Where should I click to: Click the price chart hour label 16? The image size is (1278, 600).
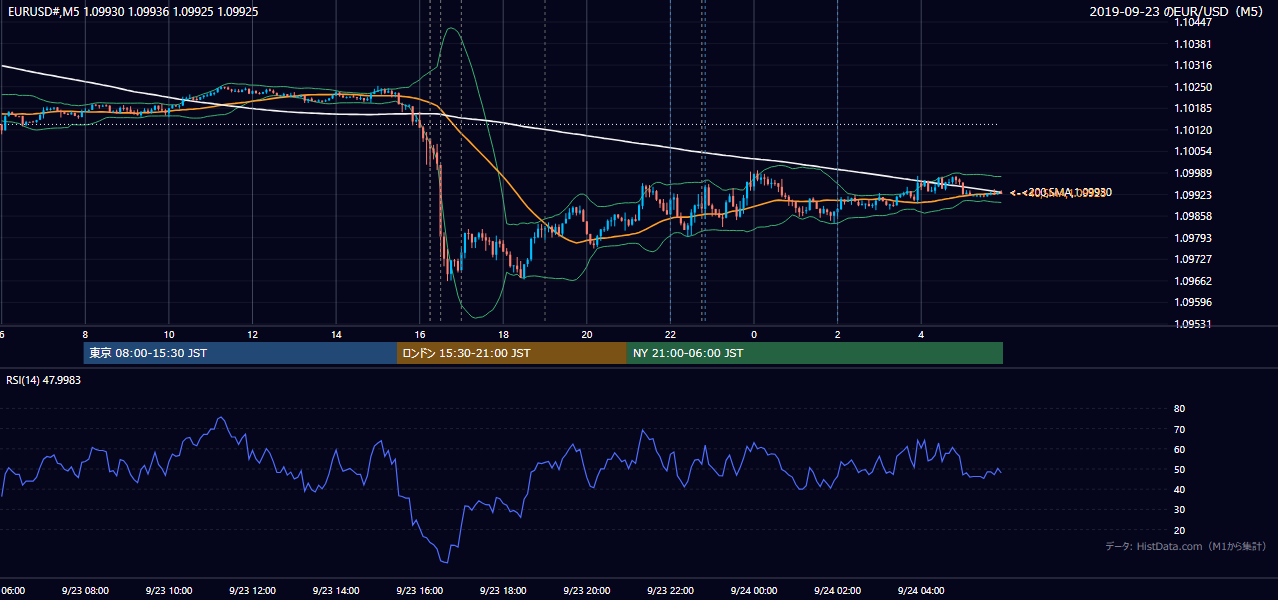[420, 334]
